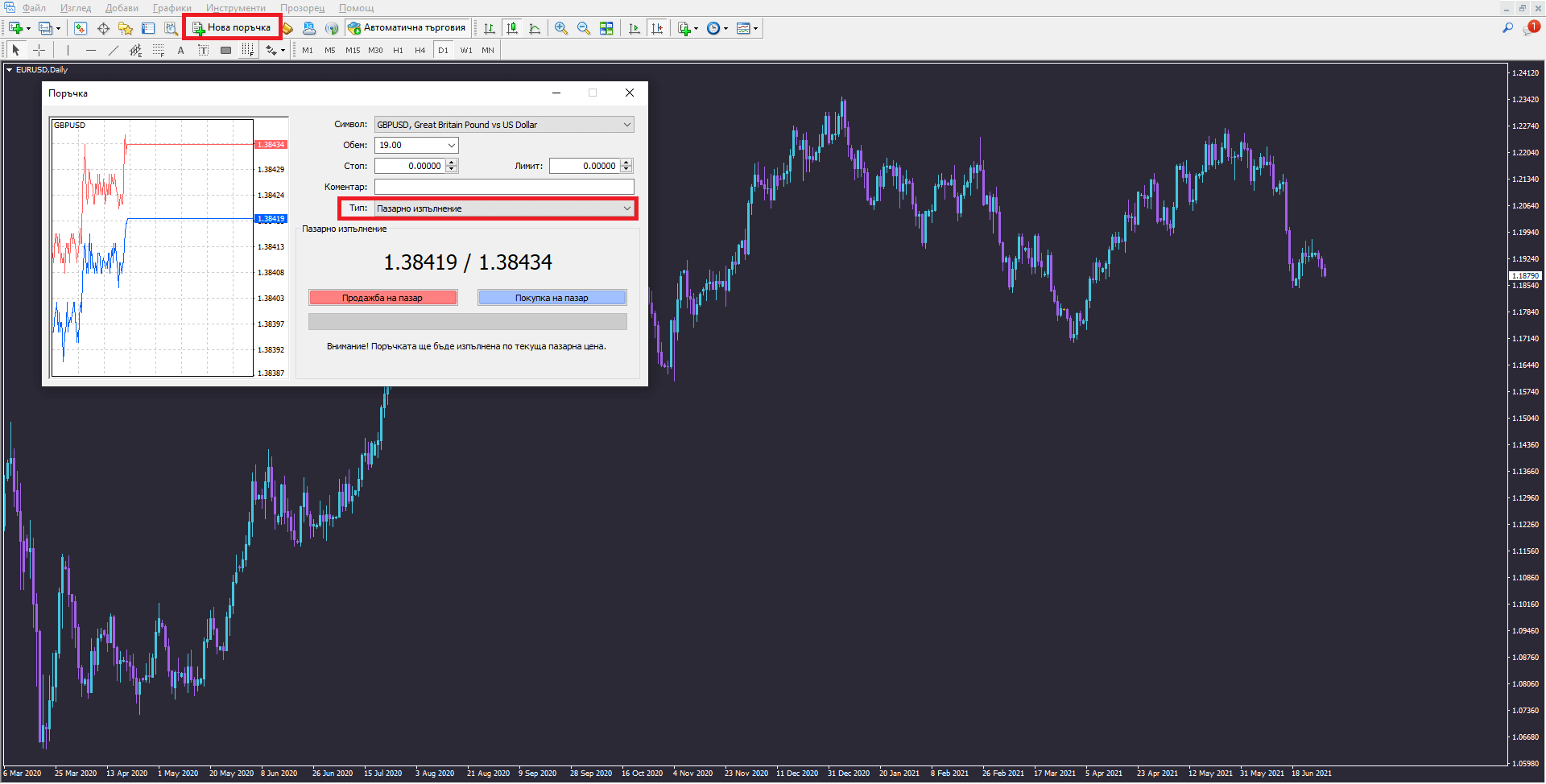Screen dimensions: 1546x784
Task: Open the Файл menu
Action: pyautogui.click(x=34, y=8)
